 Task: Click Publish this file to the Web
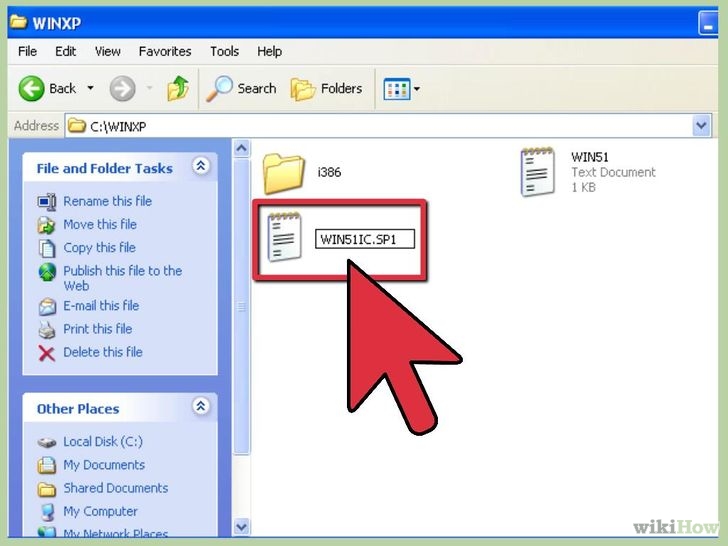(x=123, y=278)
